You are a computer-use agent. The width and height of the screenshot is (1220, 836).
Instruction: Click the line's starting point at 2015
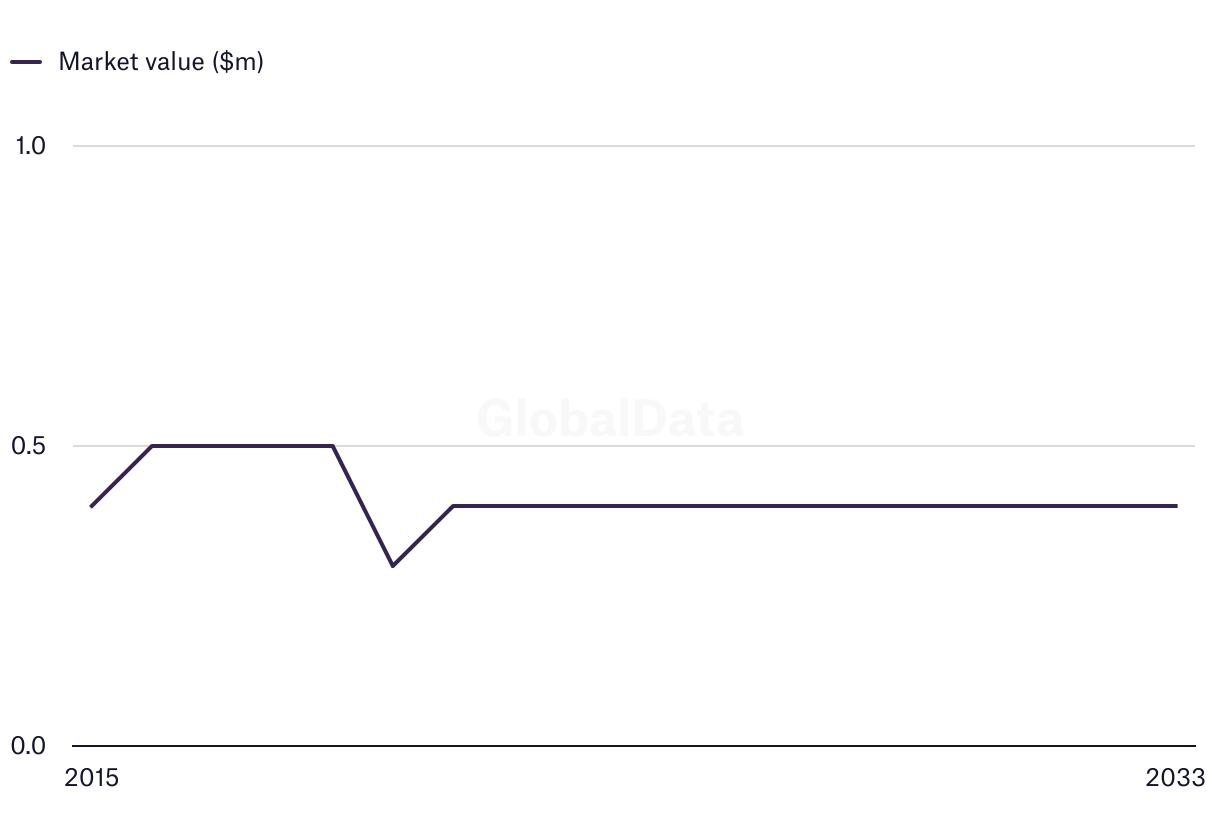(91, 506)
